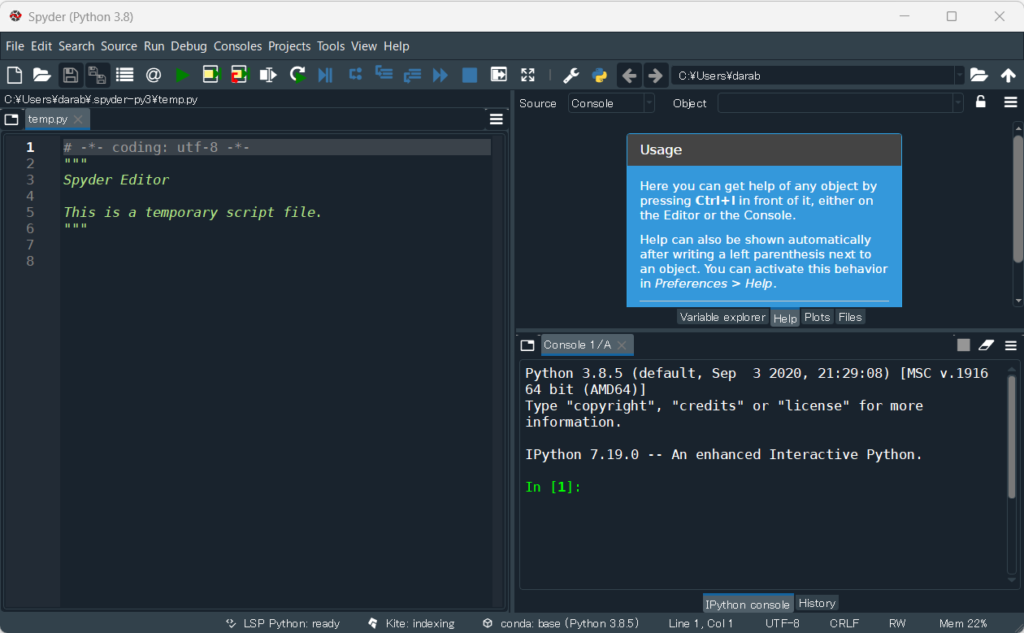This screenshot has height=633, width=1024.
Task: Browse for a working directory folder icon
Action: point(978,75)
